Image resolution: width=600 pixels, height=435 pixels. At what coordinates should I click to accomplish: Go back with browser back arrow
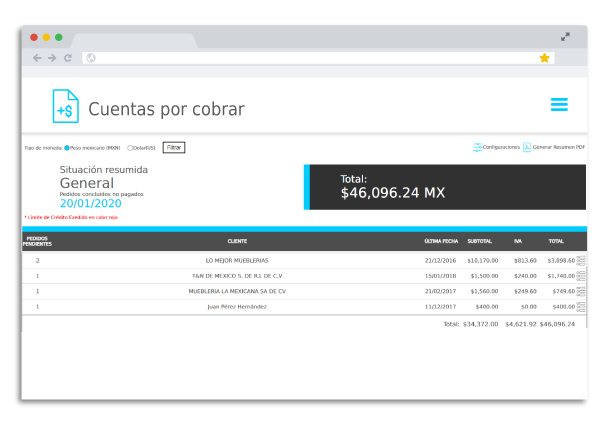(x=37, y=58)
